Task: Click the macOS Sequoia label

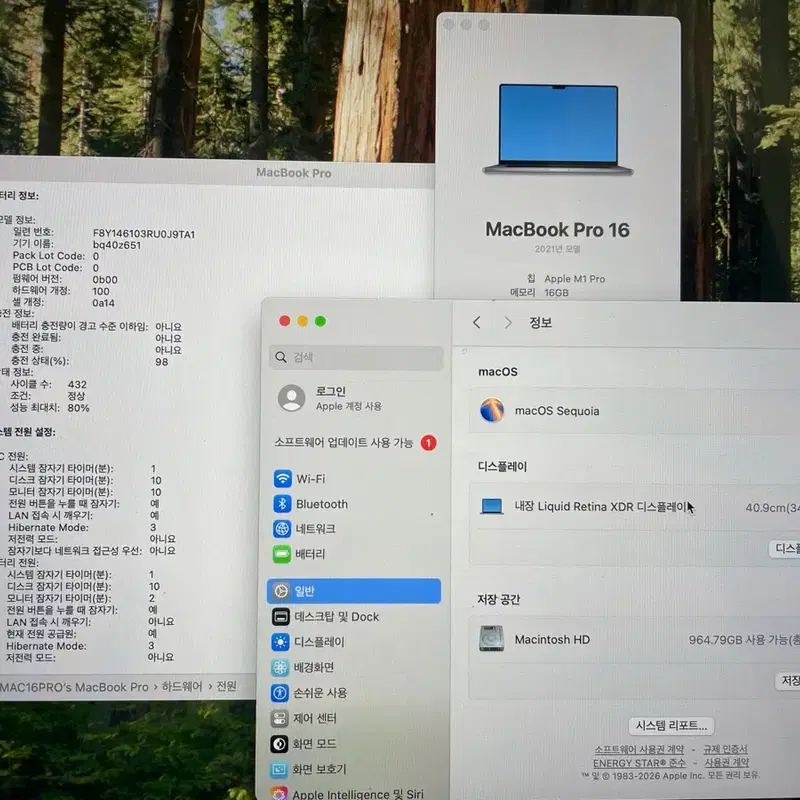Action: tap(557, 411)
